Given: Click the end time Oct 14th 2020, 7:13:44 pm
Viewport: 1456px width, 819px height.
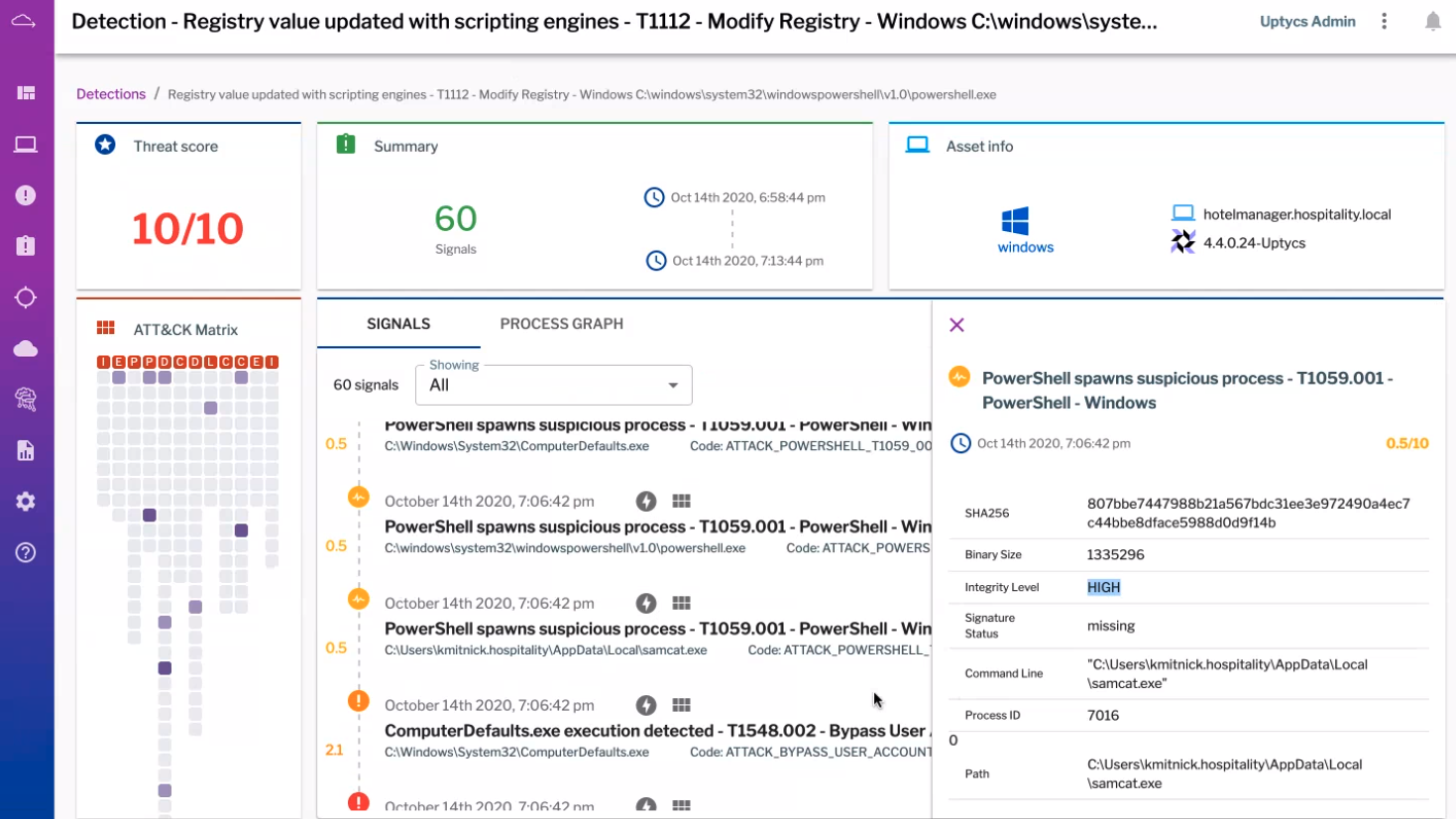Looking at the screenshot, I should click(x=747, y=261).
